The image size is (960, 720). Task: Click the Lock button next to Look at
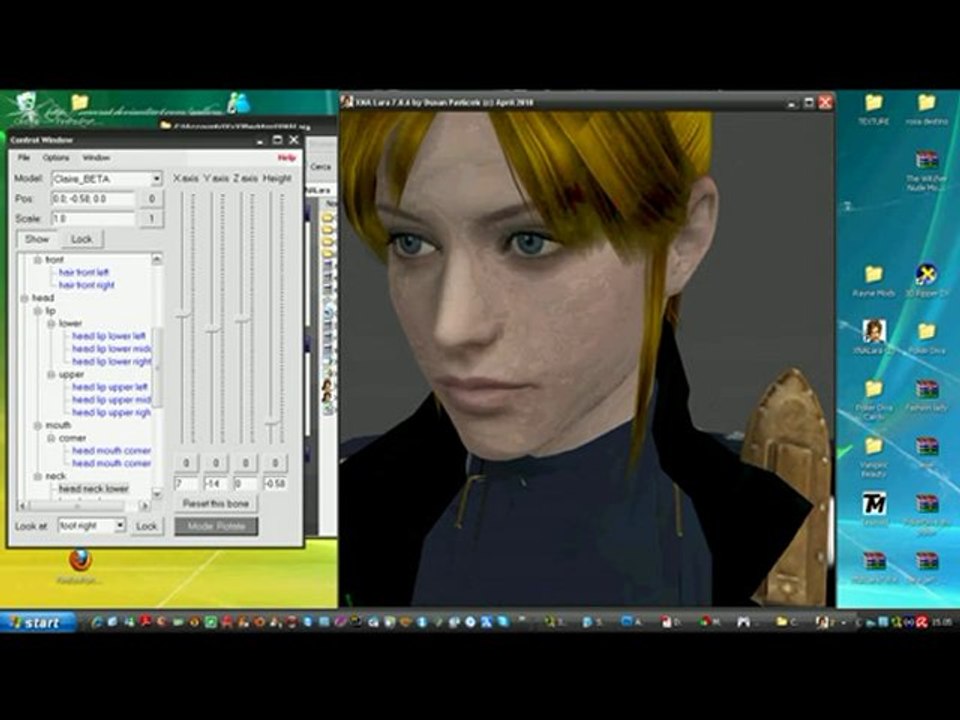coord(147,526)
